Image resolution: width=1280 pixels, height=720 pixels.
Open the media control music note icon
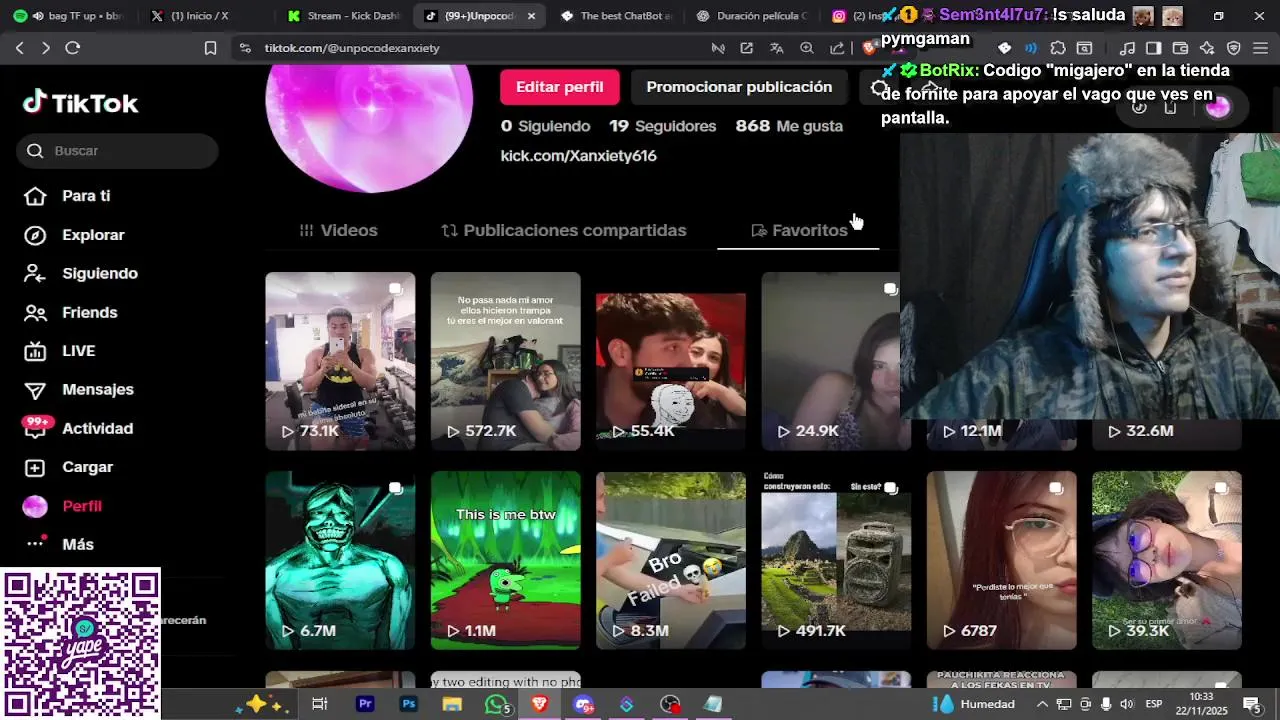[x=1127, y=48]
